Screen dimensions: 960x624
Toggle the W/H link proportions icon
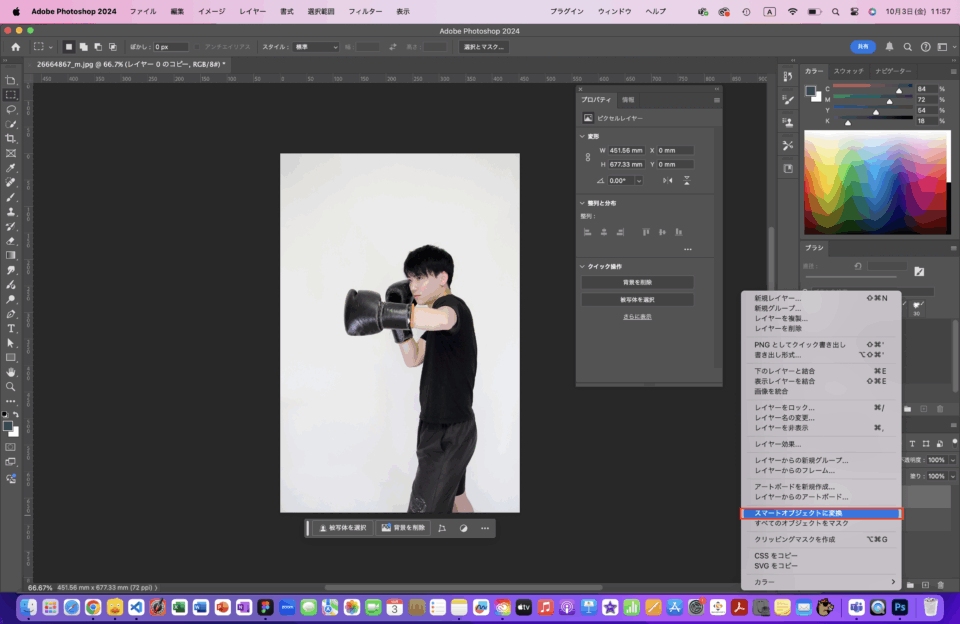[x=588, y=157]
